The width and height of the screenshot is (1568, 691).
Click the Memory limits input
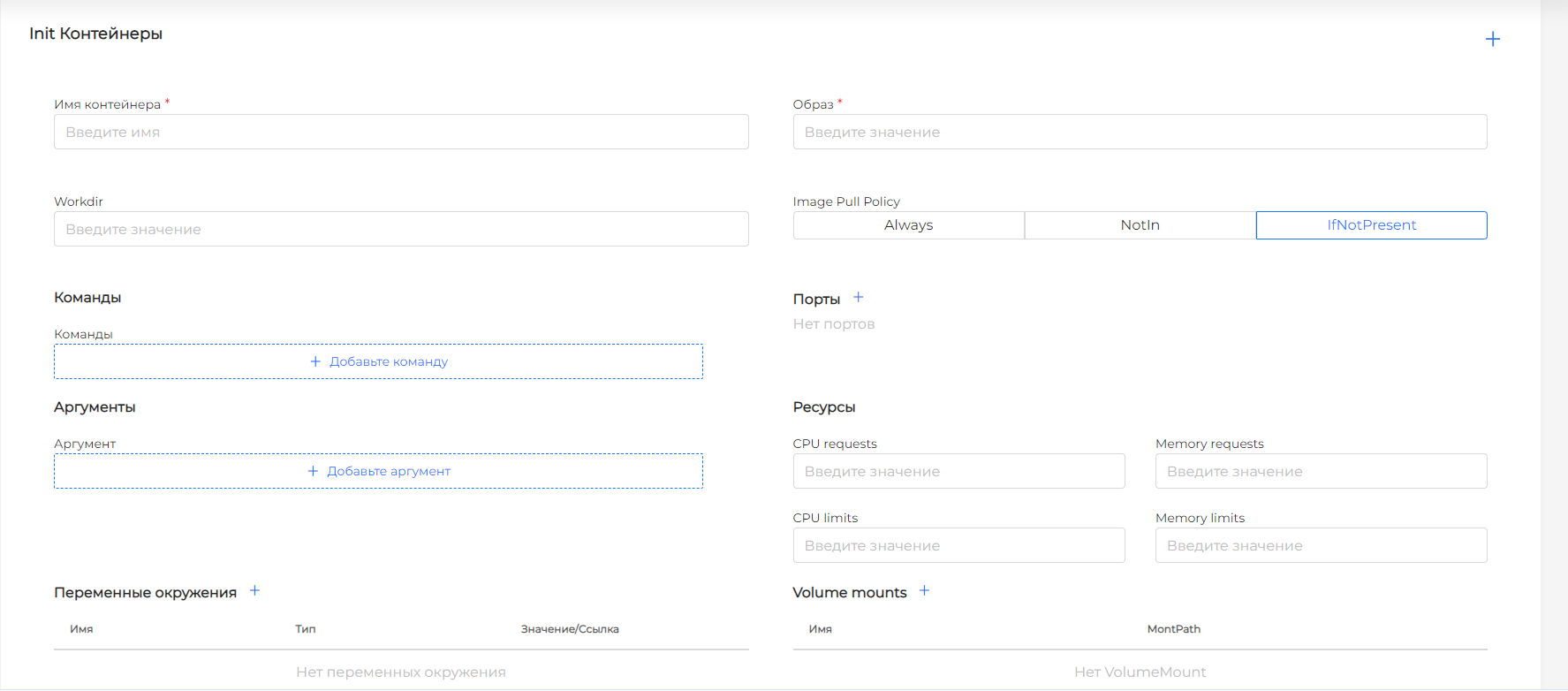click(x=1321, y=545)
